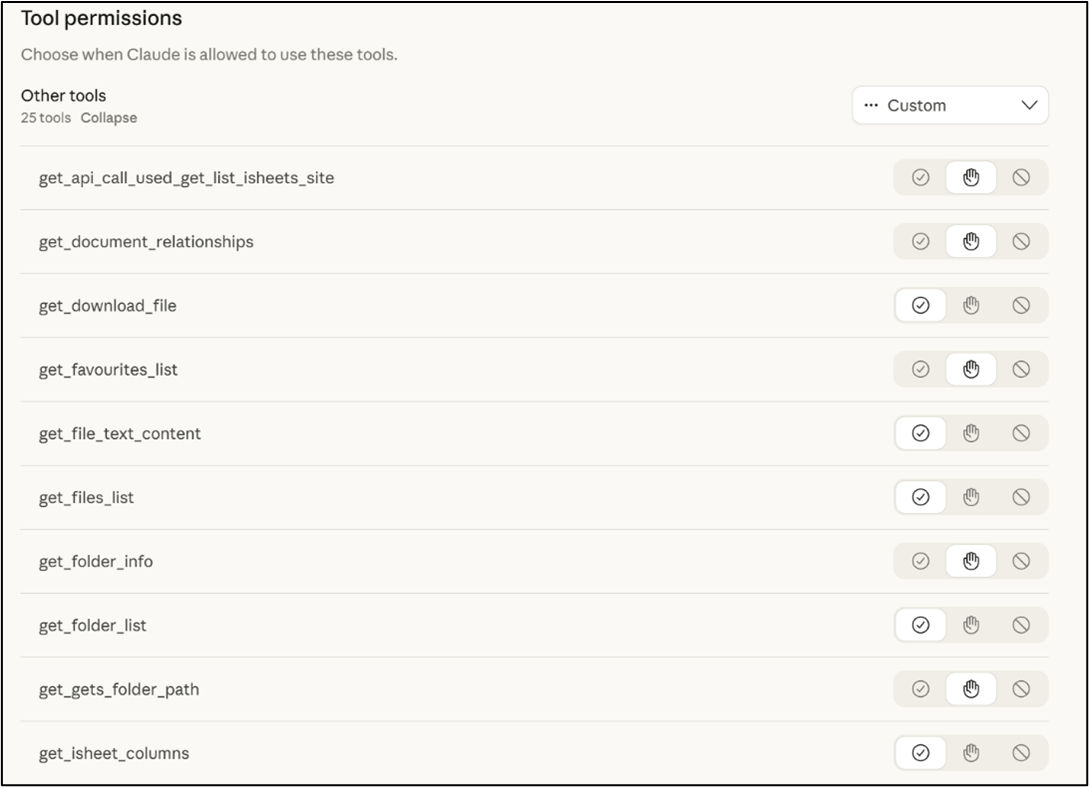
Task: Open the Custom permissions dropdown
Action: (949, 105)
